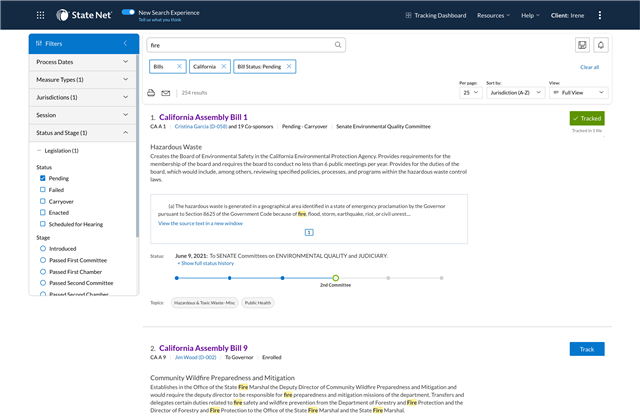Click the Clear all link
Image resolution: width=640 pixels, height=420 pixels.
(589, 67)
